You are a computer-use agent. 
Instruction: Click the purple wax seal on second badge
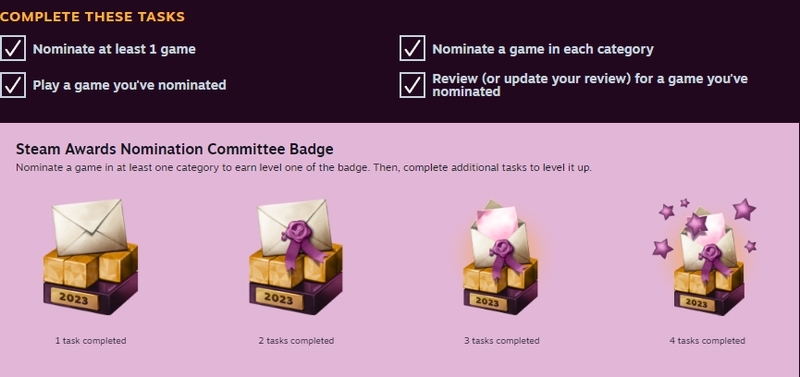point(296,233)
